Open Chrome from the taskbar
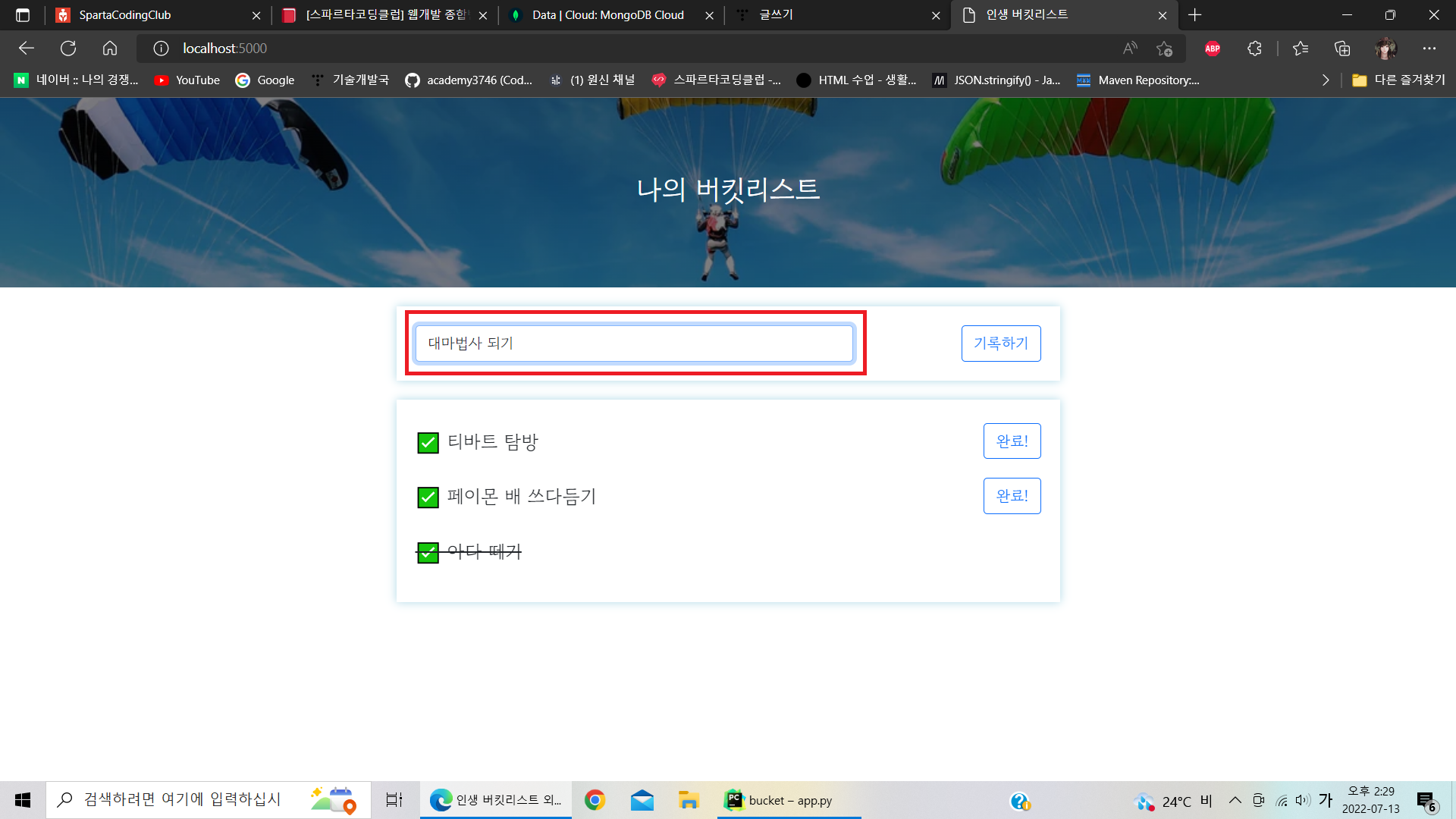The height and width of the screenshot is (819, 1456). click(595, 800)
